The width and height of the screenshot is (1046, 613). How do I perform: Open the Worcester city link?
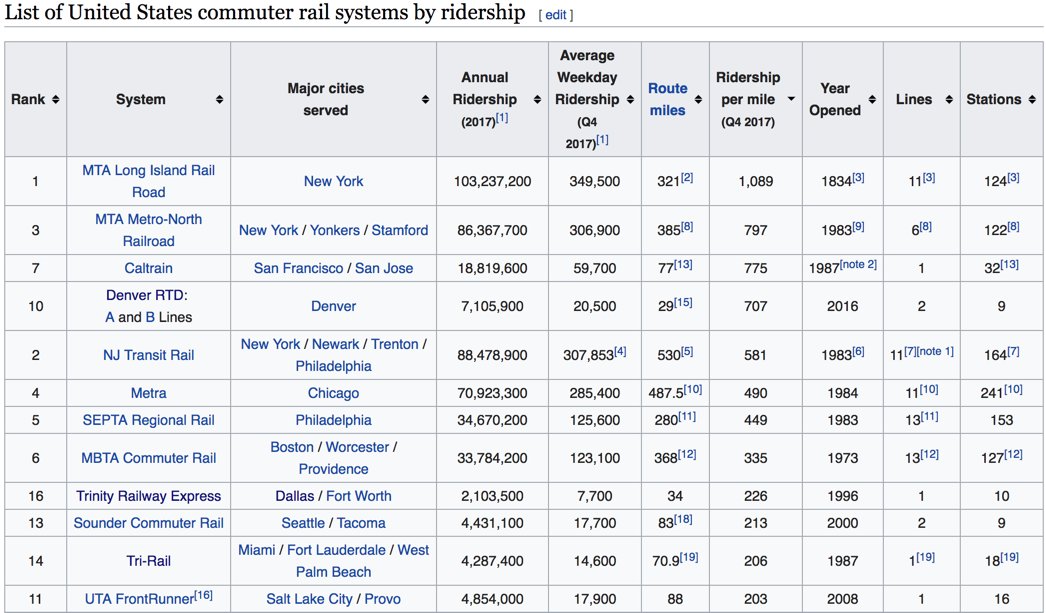coord(357,447)
